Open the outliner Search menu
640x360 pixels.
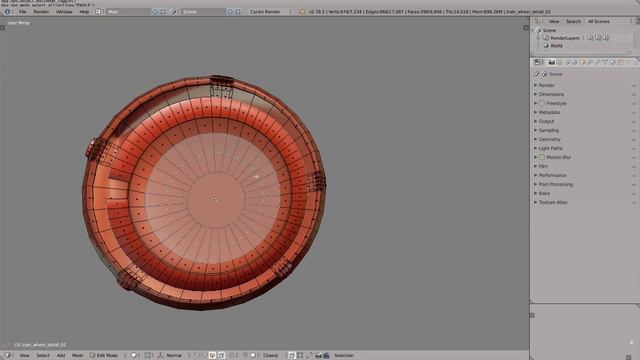(573, 21)
